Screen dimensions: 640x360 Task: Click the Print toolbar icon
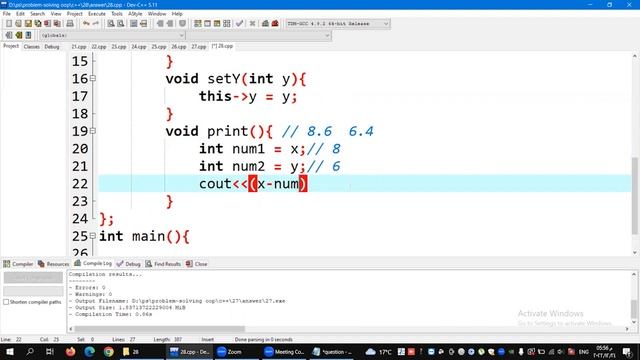70,24
